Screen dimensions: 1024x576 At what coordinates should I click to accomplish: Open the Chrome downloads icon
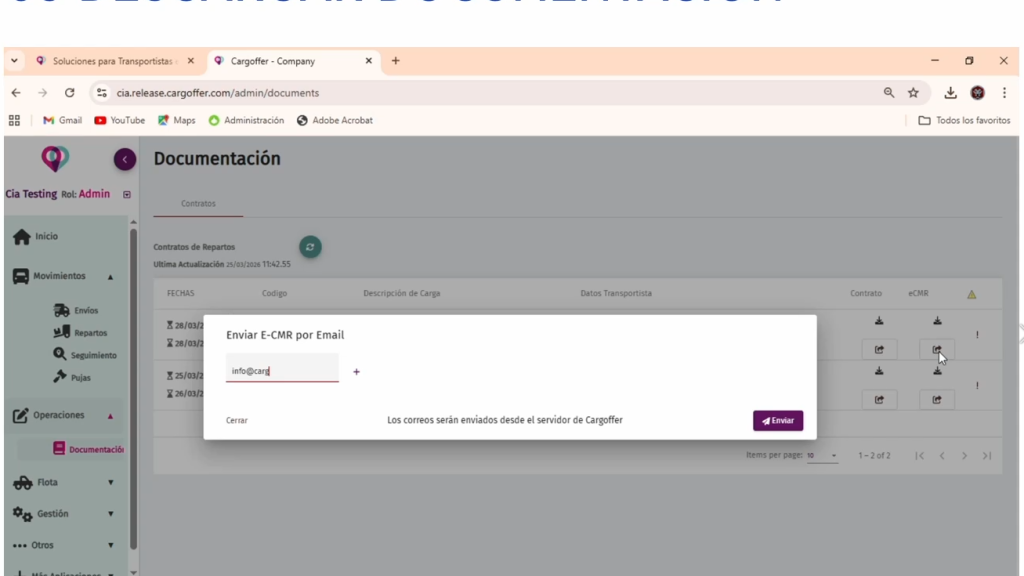(950, 93)
